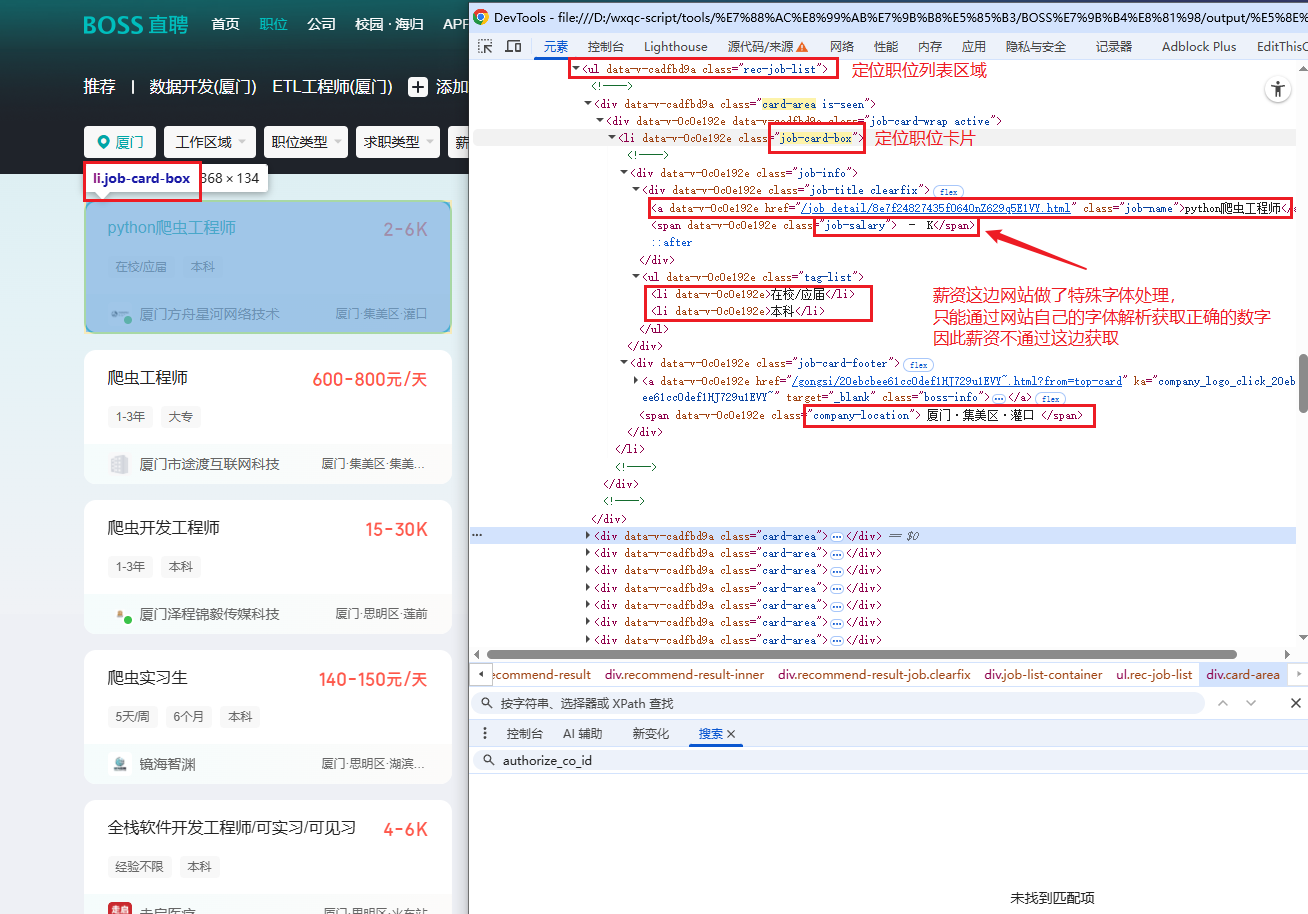Screen dimensions: 1308x914
Task: Open the 内存 tab
Action: [x=930, y=46]
